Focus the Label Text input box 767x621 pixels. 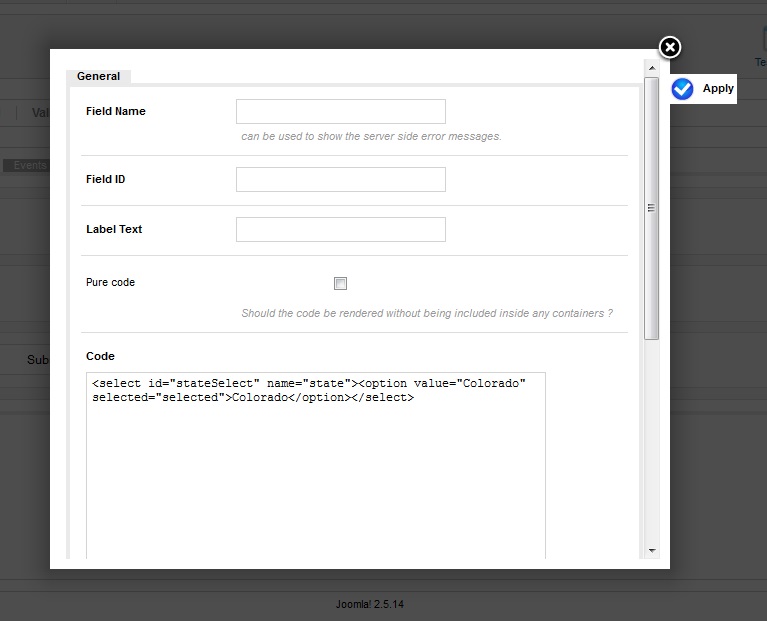click(x=340, y=229)
